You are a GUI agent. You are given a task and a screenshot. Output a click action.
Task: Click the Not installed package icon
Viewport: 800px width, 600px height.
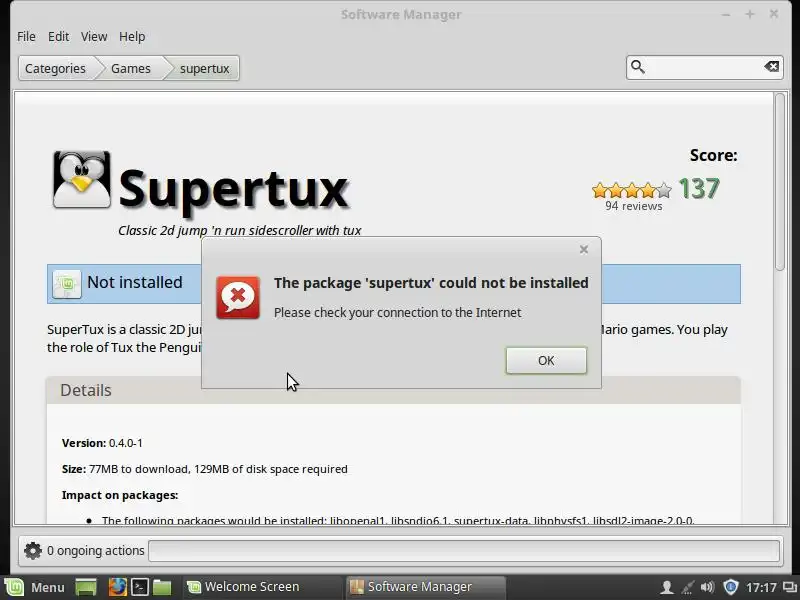(67, 284)
